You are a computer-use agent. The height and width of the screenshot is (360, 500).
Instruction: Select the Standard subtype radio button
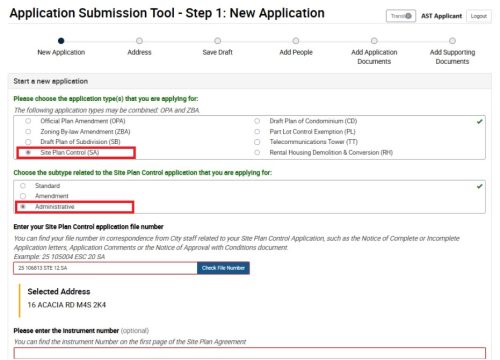point(23,186)
